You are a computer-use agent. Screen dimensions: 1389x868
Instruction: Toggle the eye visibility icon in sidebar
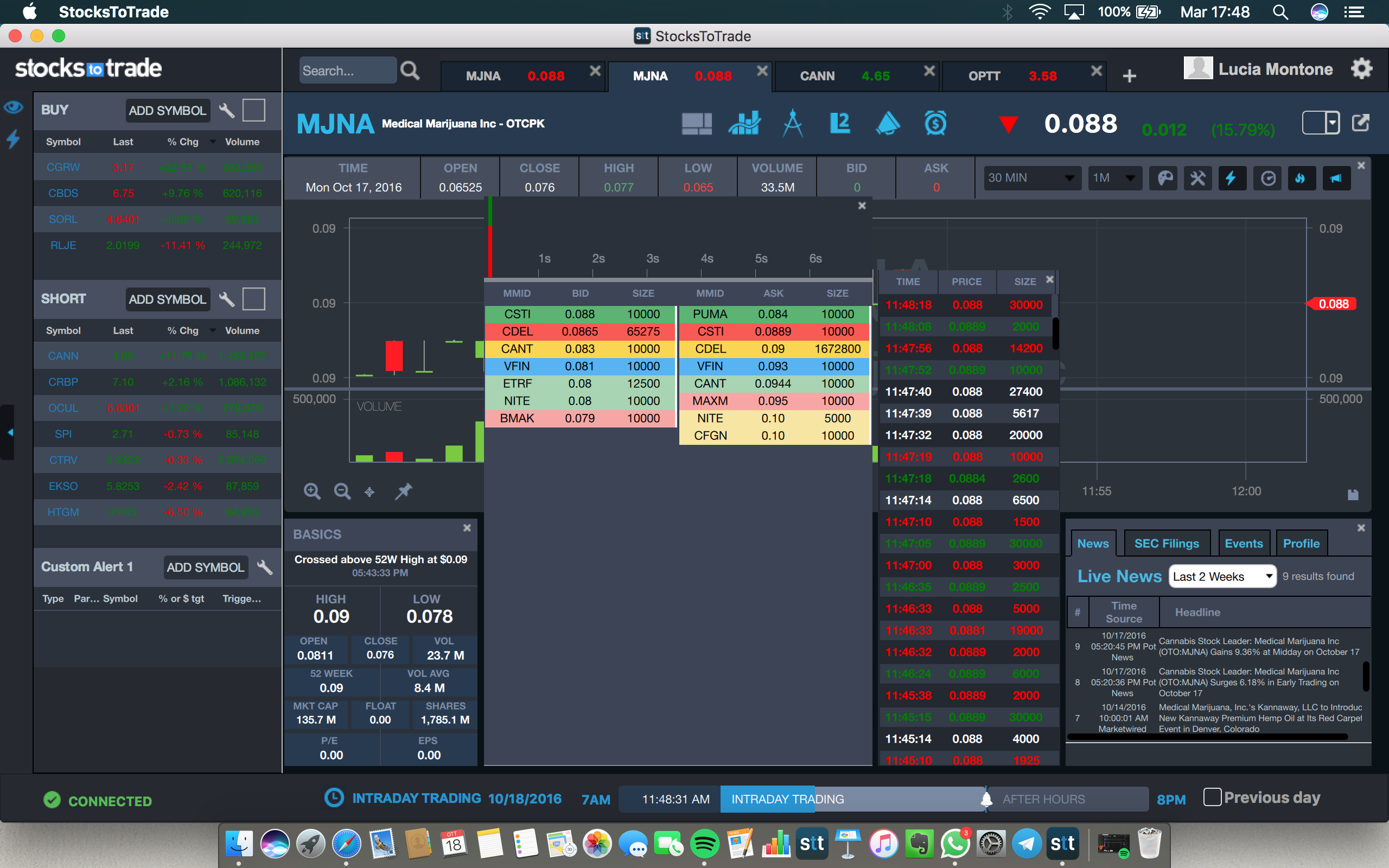click(x=13, y=107)
